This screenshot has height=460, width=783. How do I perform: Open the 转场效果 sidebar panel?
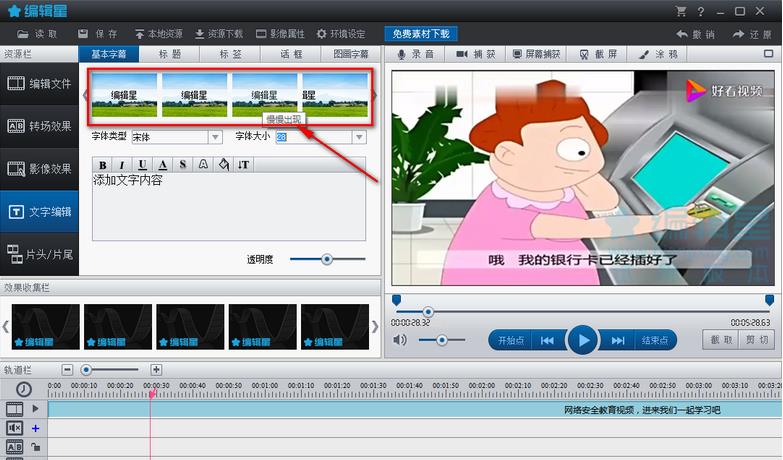[x=40, y=126]
